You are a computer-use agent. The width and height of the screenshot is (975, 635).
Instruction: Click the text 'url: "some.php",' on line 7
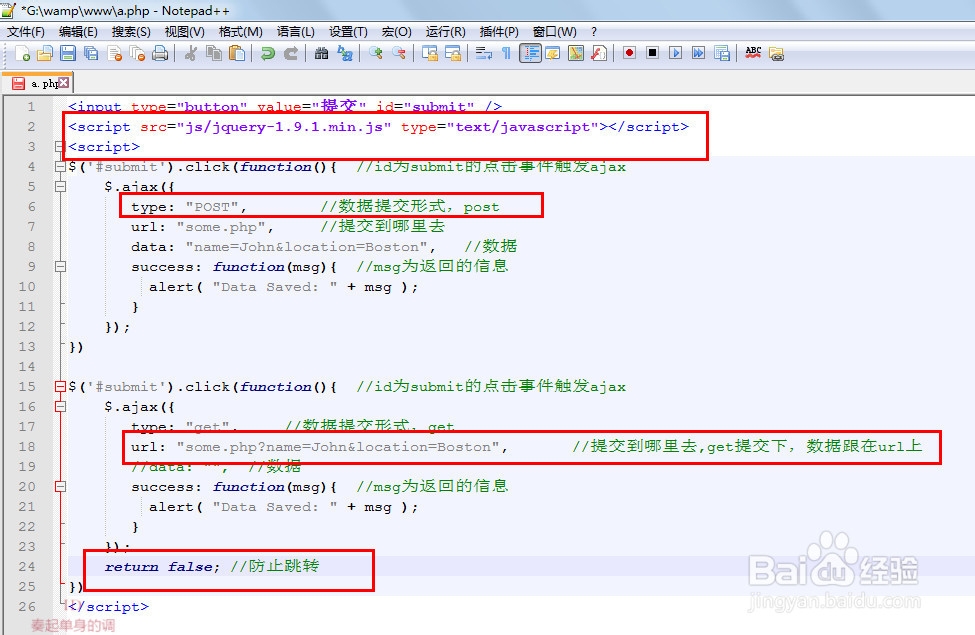[202, 227]
